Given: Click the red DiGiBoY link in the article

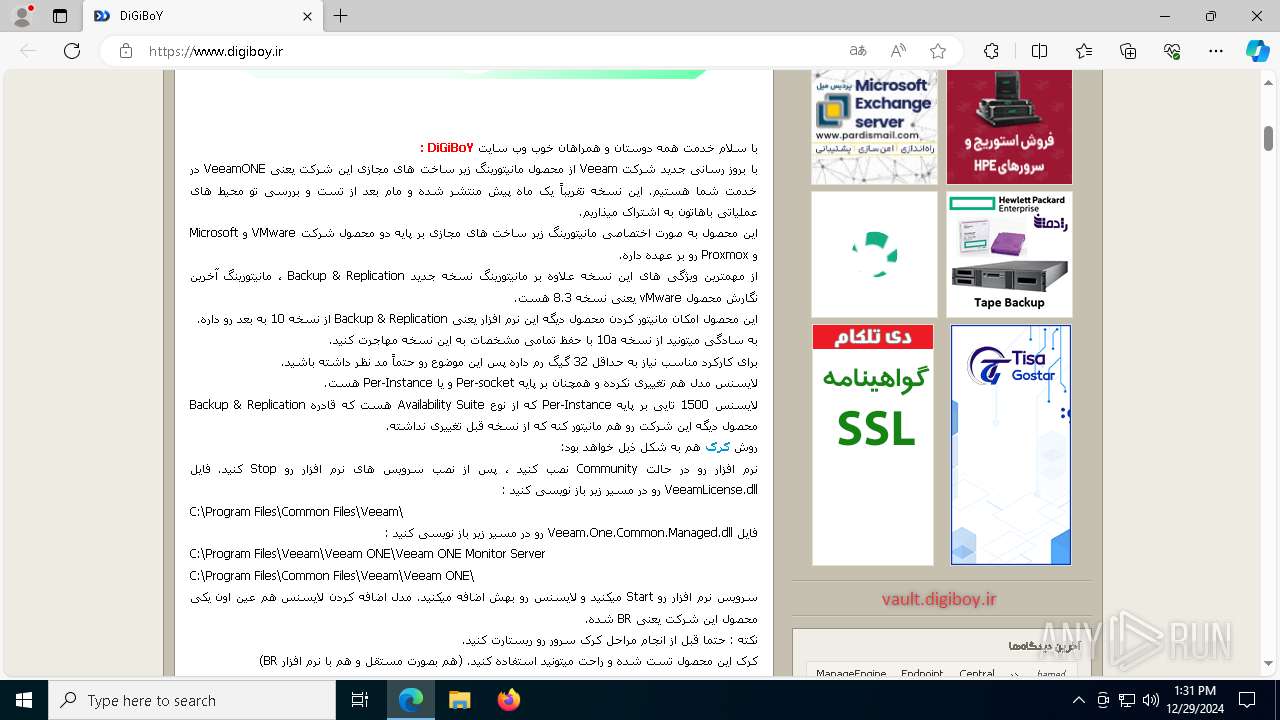Looking at the screenshot, I should pos(450,148).
